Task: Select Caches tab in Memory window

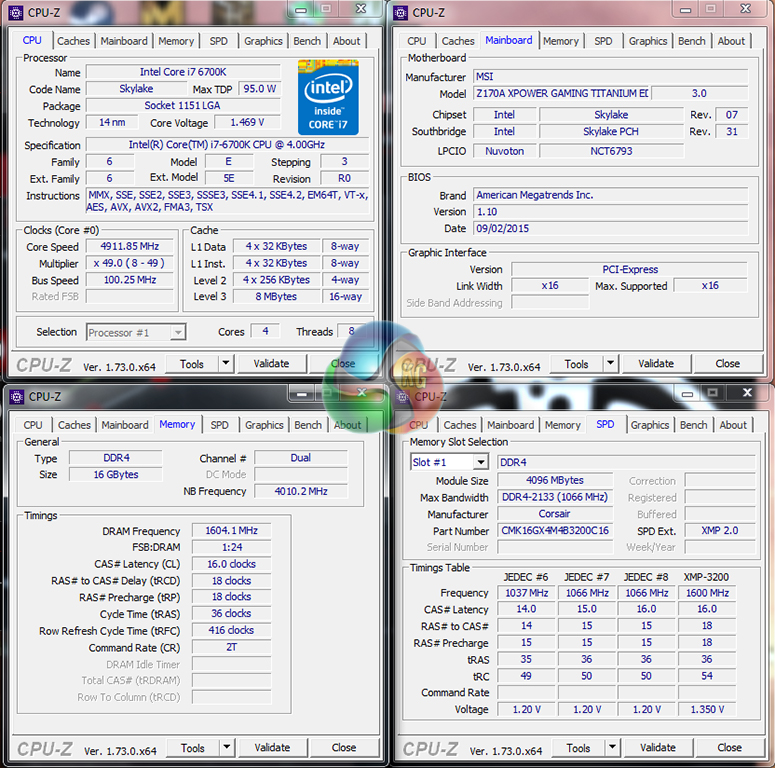Action: coord(74,425)
